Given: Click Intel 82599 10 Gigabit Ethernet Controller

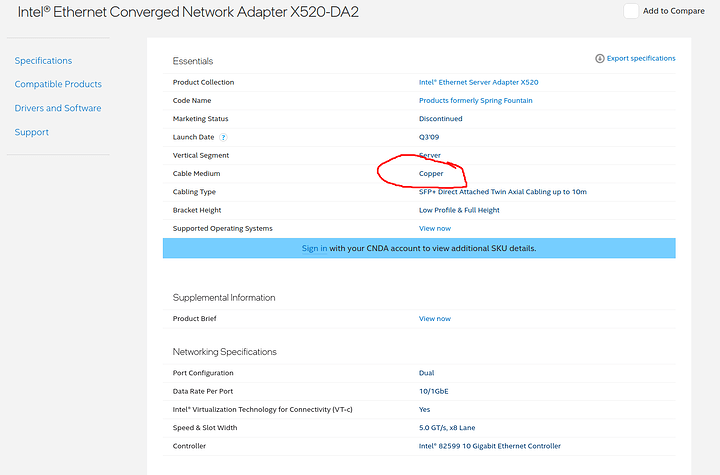Looking at the screenshot, I should 489,446.
